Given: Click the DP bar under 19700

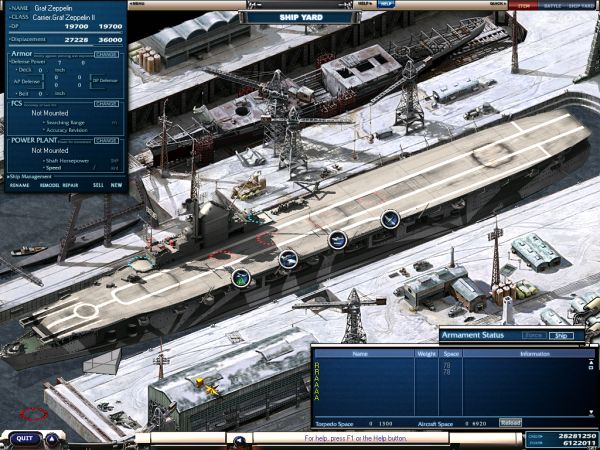Looking at the screenshot, I should tap(66, 32).
